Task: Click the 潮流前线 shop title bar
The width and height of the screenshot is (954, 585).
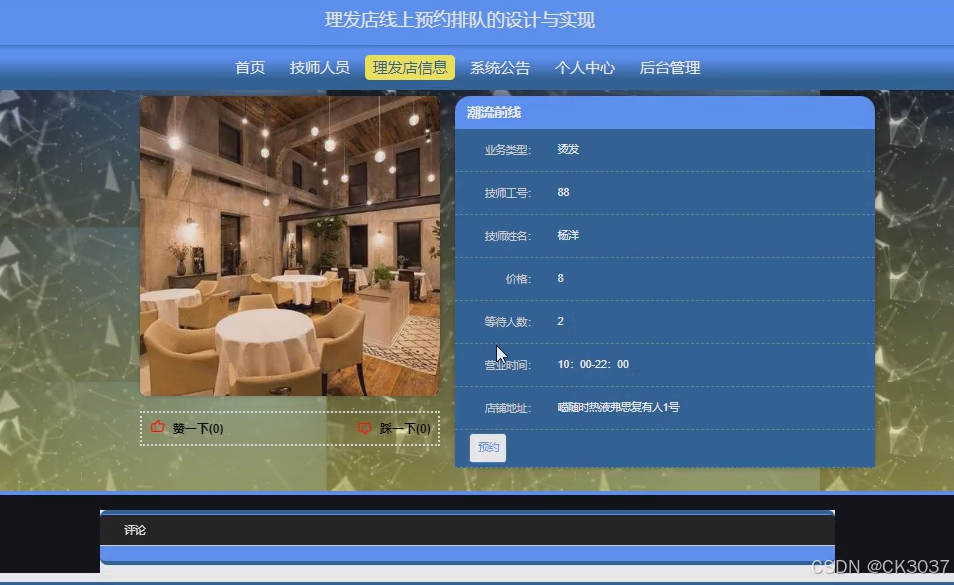Action: tap(663, 112)
